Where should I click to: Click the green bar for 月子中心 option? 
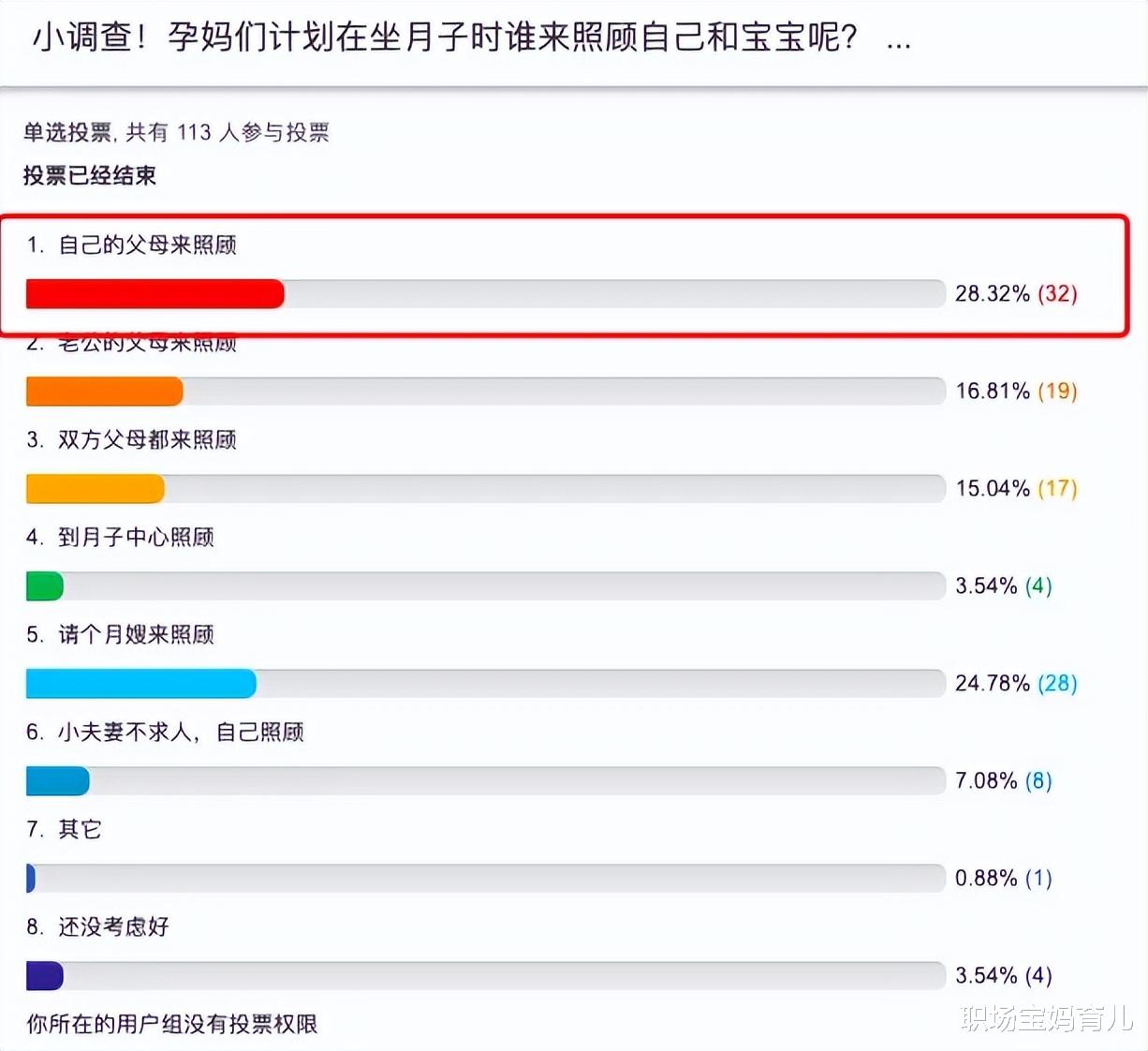(x=45, y=586)
